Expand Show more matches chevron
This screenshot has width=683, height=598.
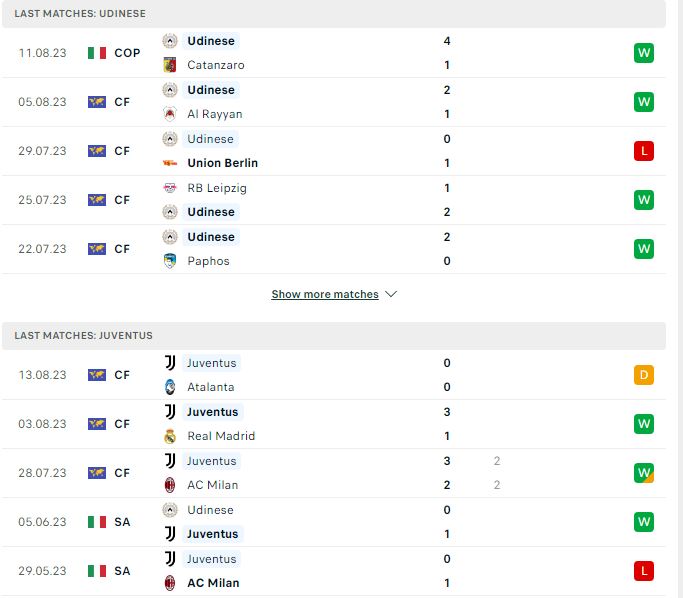pos(391,294)
